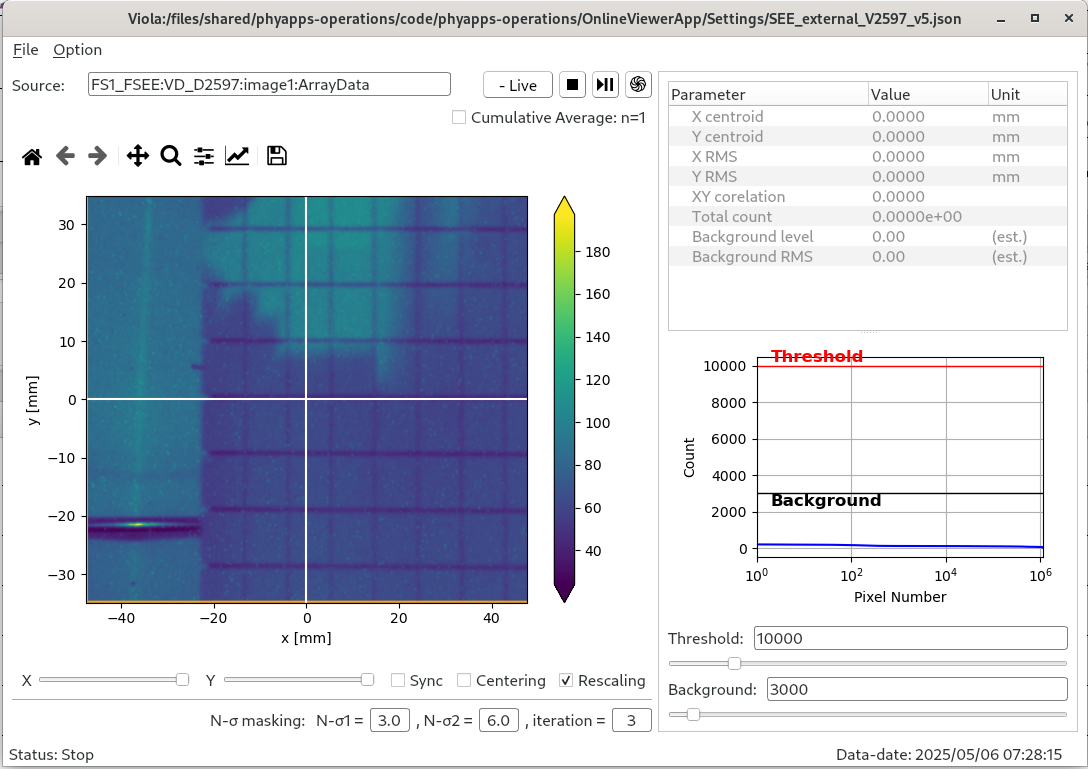1088x769 pixels.
Task: Open the Configure subplots icon
Action: (204, 156)
